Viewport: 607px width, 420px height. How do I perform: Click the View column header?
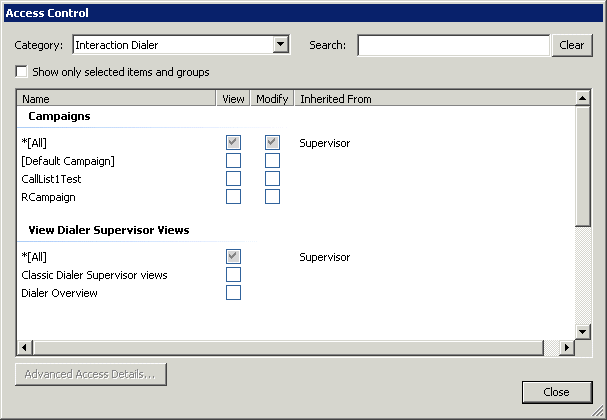pos(233,99)
